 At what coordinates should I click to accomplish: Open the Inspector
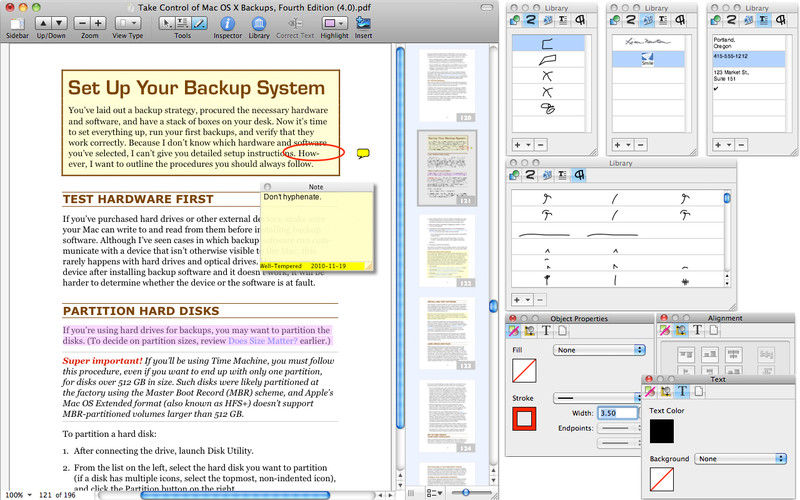tap(228, 23)
